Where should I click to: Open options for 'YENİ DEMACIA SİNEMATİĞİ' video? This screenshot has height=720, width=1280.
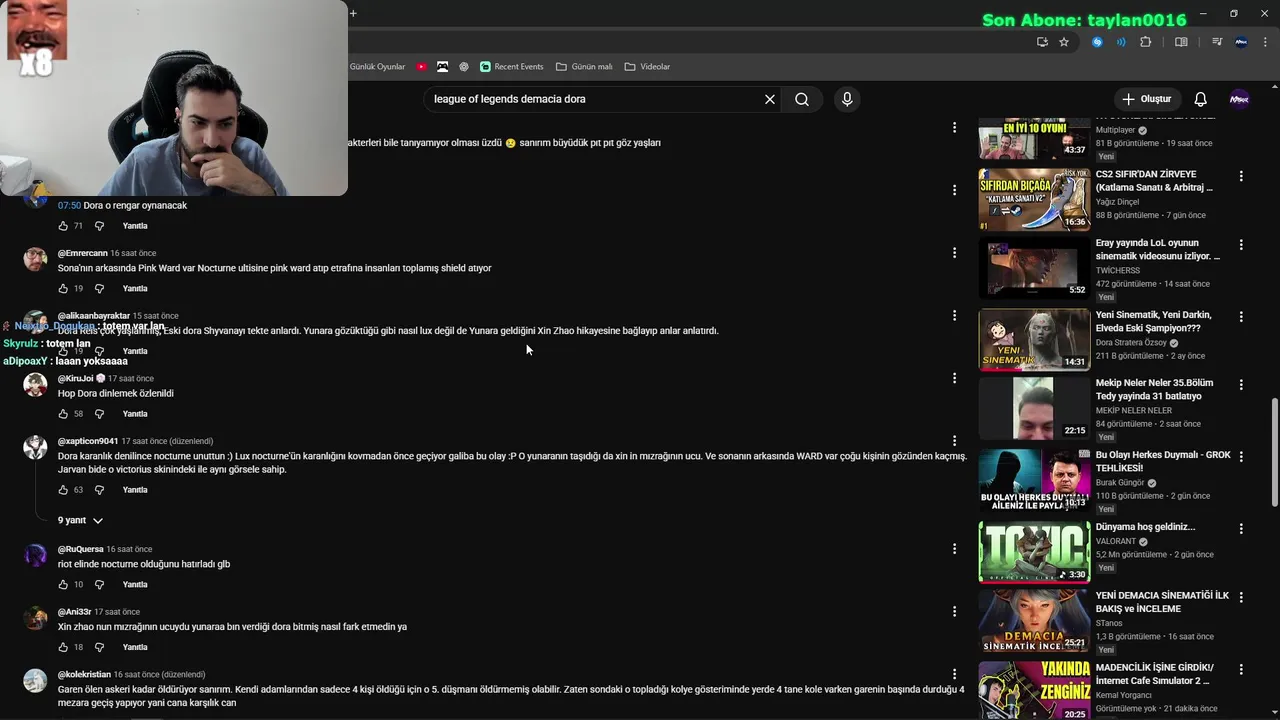[1241, 597]
